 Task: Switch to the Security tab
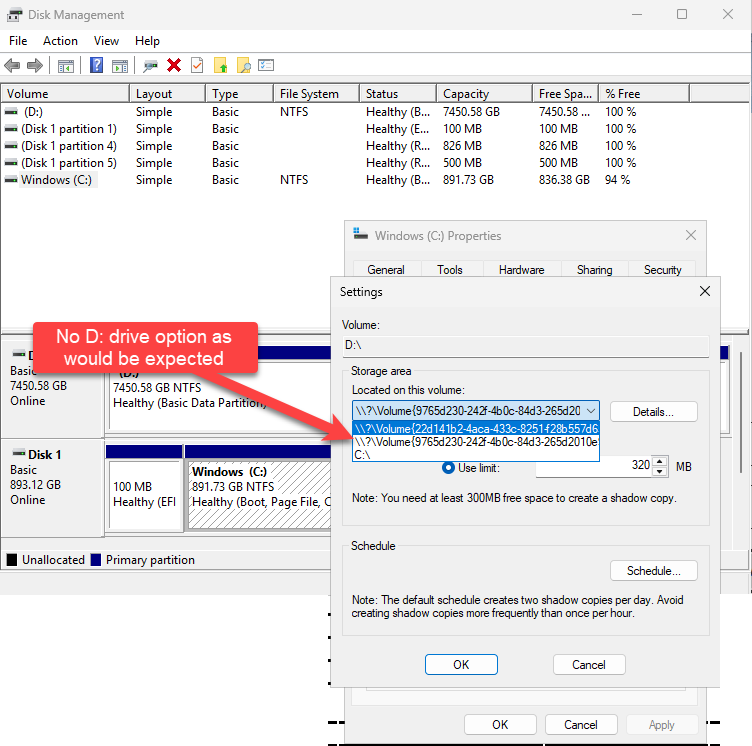point(662,270)
